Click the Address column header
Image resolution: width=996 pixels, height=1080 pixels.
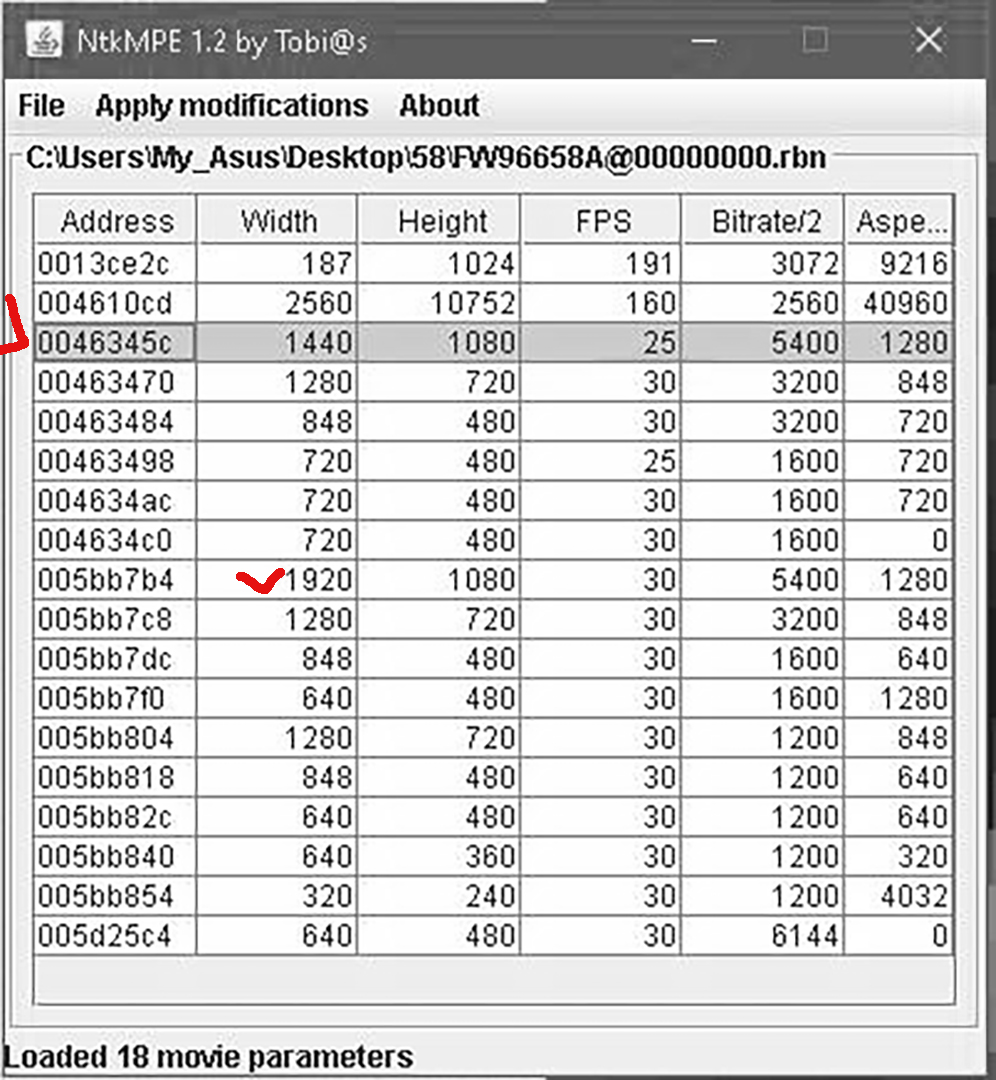pyautogui.click(x=116, y=221)
